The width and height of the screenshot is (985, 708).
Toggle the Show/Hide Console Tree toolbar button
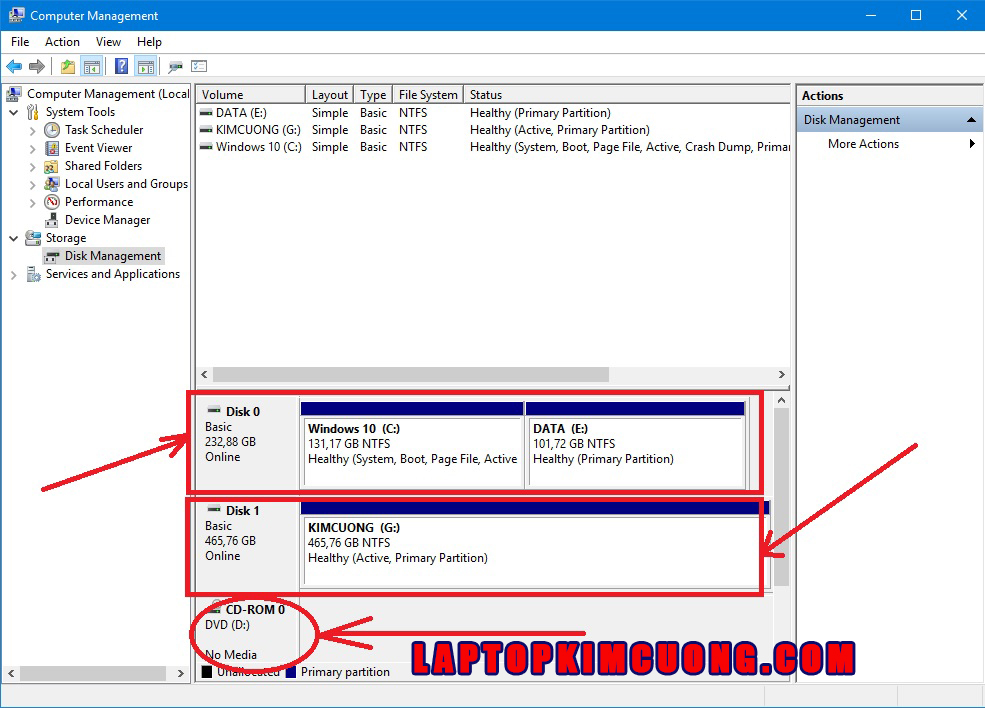(92, 66)
